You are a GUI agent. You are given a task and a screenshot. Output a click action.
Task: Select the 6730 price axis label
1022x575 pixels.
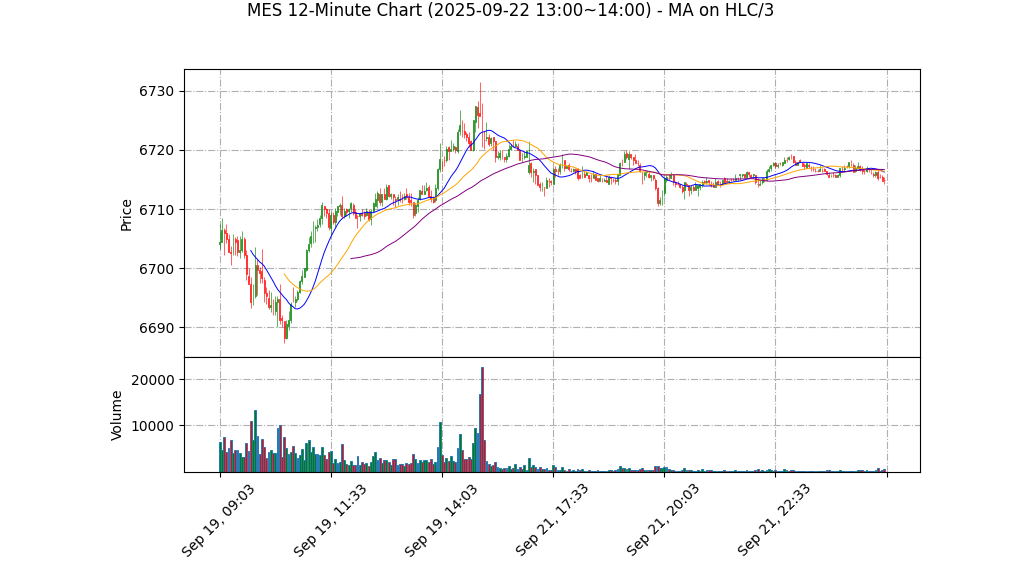pyautogui.click(x=156, y=91)
